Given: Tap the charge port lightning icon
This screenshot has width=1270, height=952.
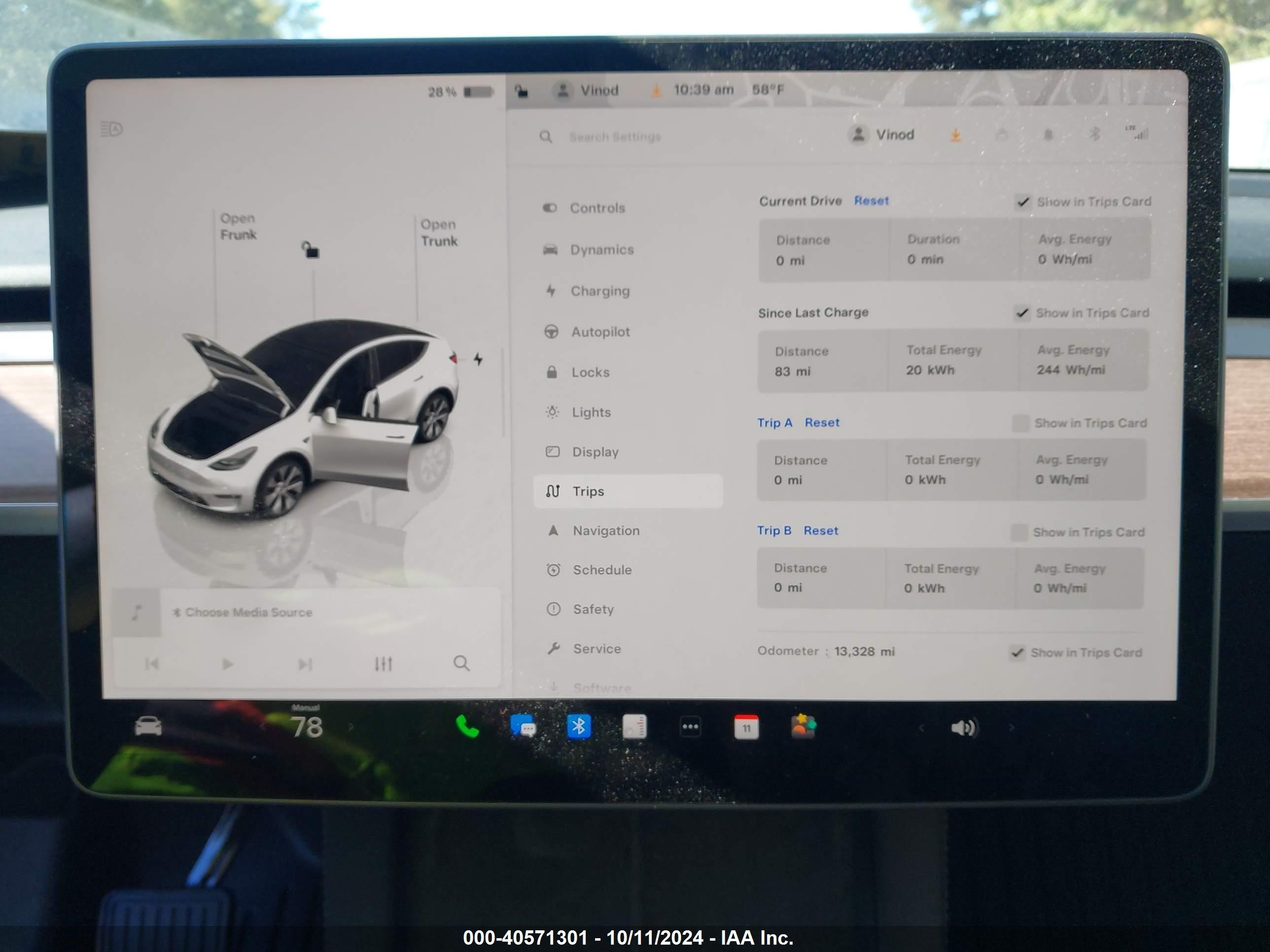Looking at the screenshot, I should [x=478, y=359].
